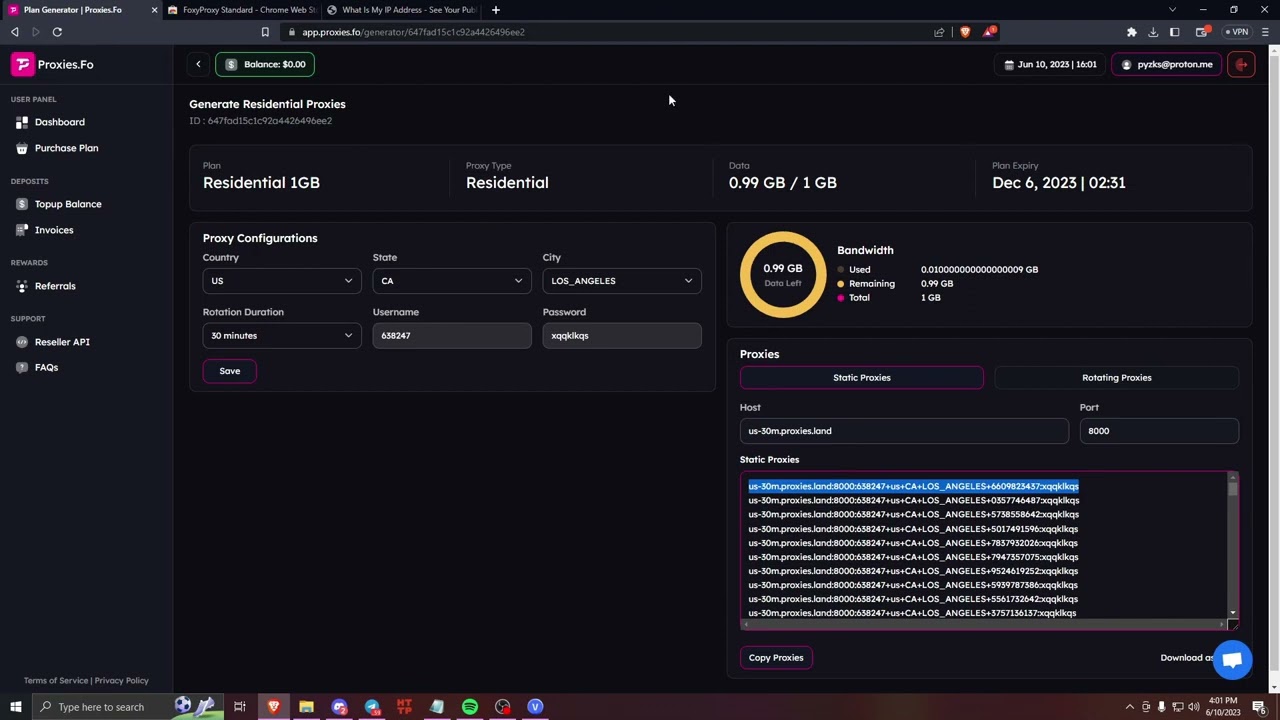Open the browser hamburger menu

1265,32
